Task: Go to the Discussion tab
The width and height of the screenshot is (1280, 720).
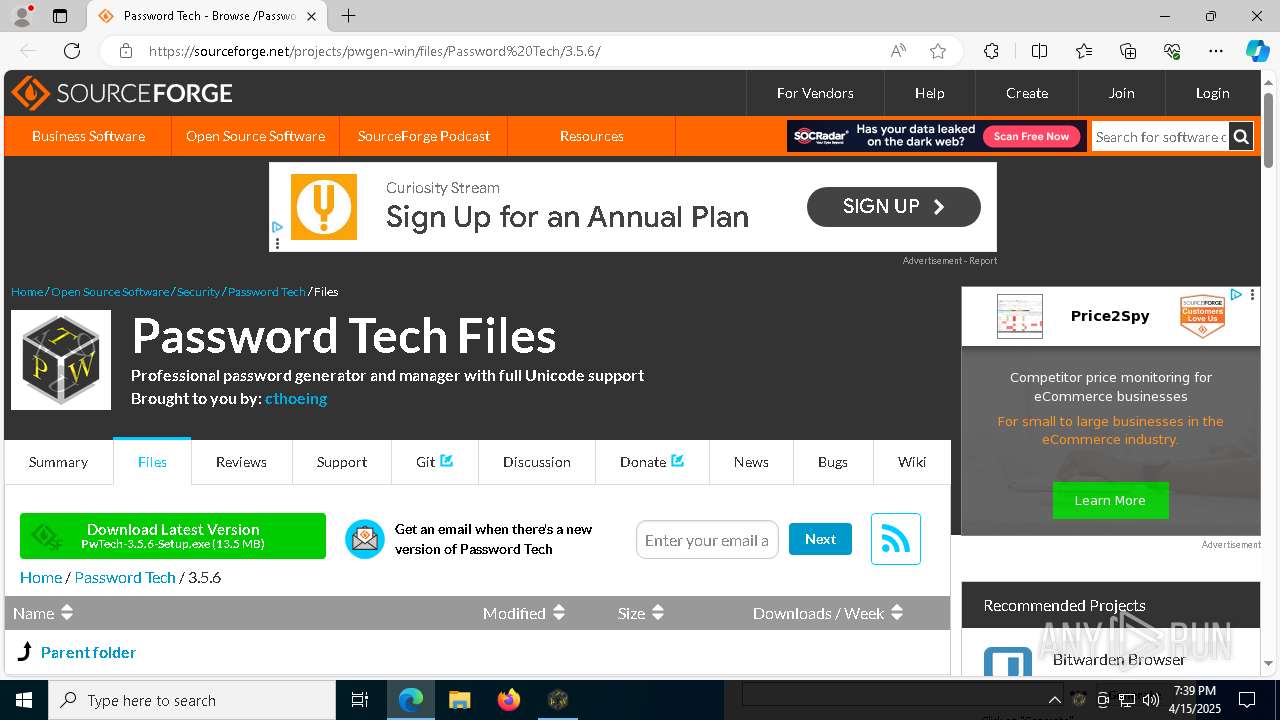Action: 537,462
